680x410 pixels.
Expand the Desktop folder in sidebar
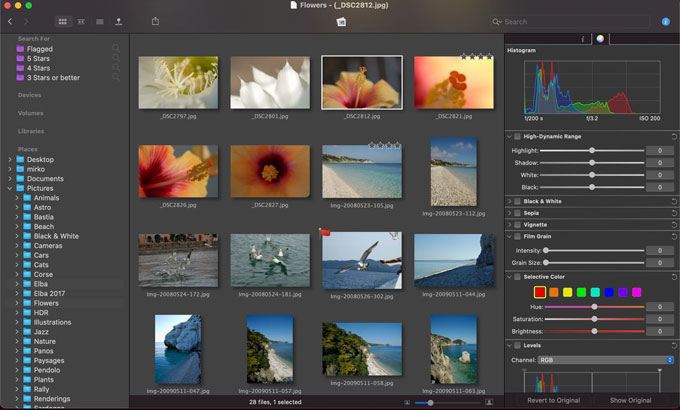point(10,160)
